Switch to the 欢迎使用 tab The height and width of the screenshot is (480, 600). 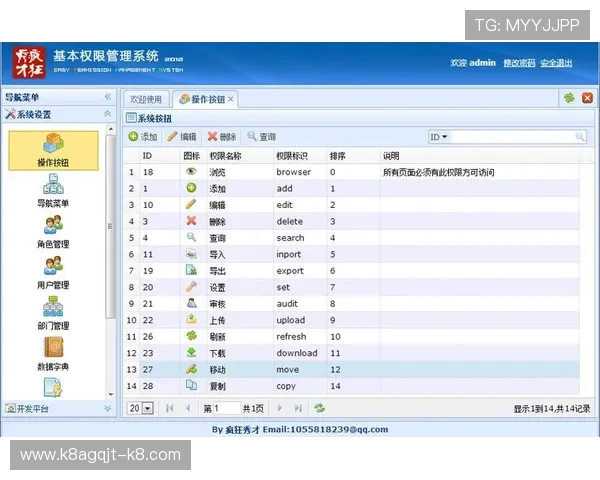(145, 99)
